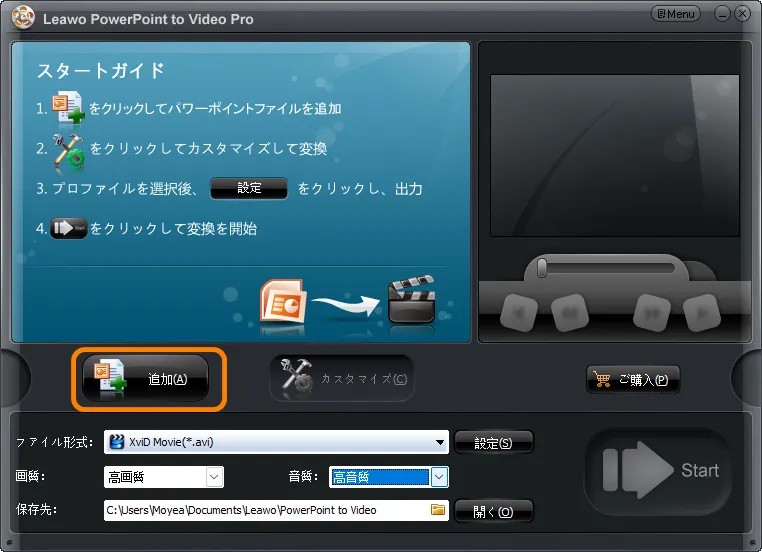Click the shopping cart icon on the purchase button
Image resolution: width=762 pixels, height=552 pixels.
coord(602,379)
